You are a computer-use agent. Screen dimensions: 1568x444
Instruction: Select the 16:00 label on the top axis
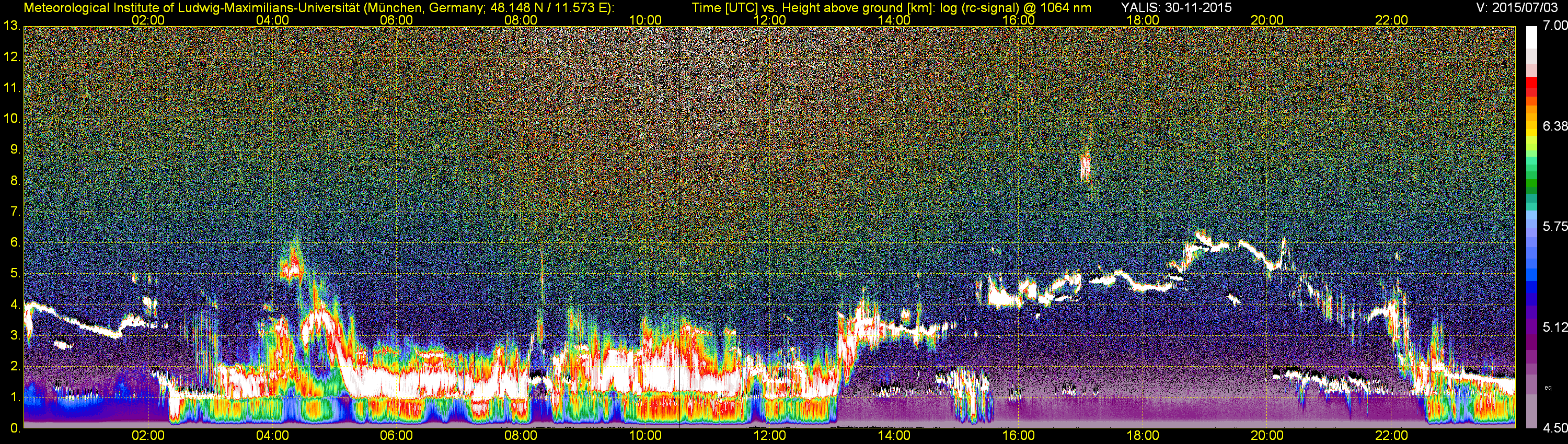[x=1019, y=20]
